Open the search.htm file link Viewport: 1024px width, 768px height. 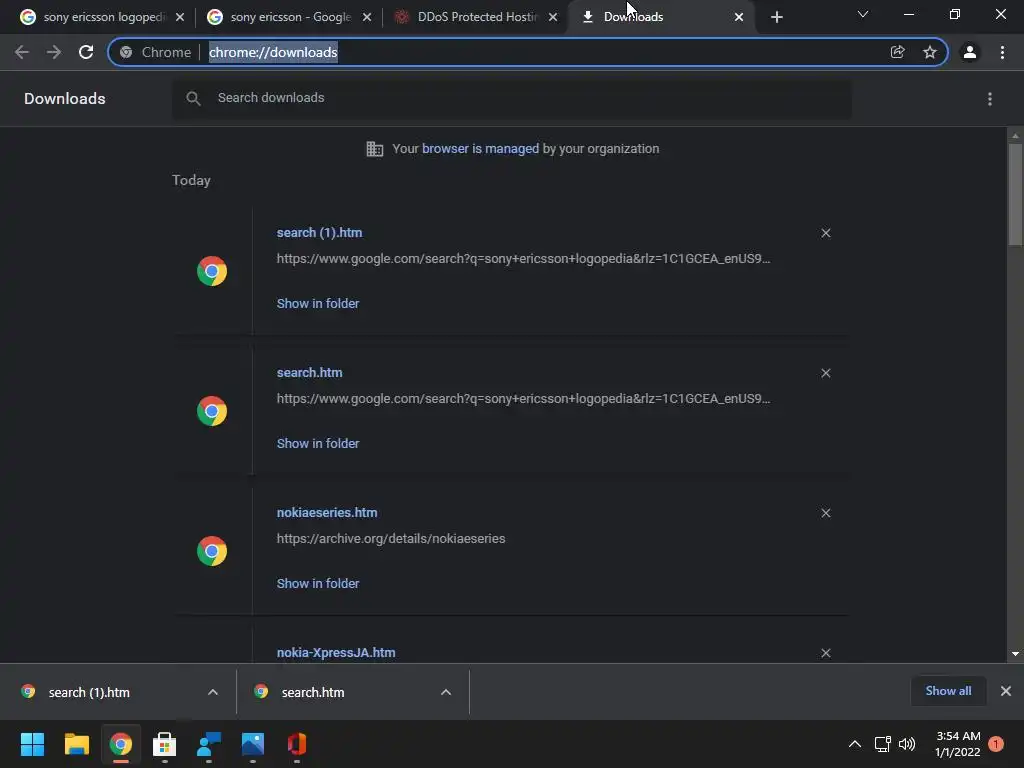[x=310, y=373]
